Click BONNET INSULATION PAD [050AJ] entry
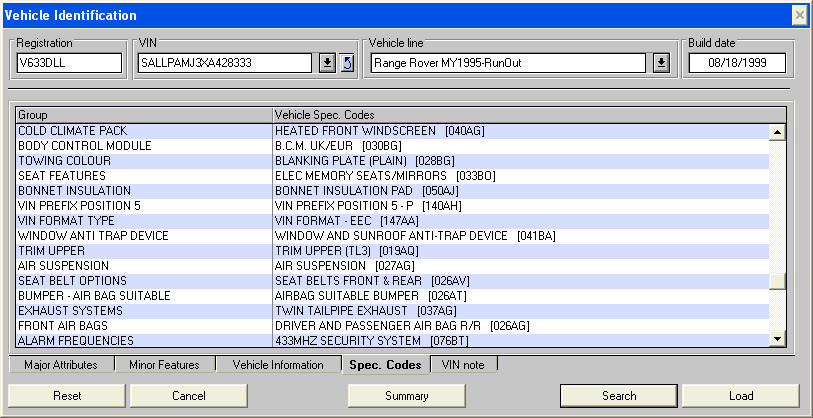 [x=367, y=191]
